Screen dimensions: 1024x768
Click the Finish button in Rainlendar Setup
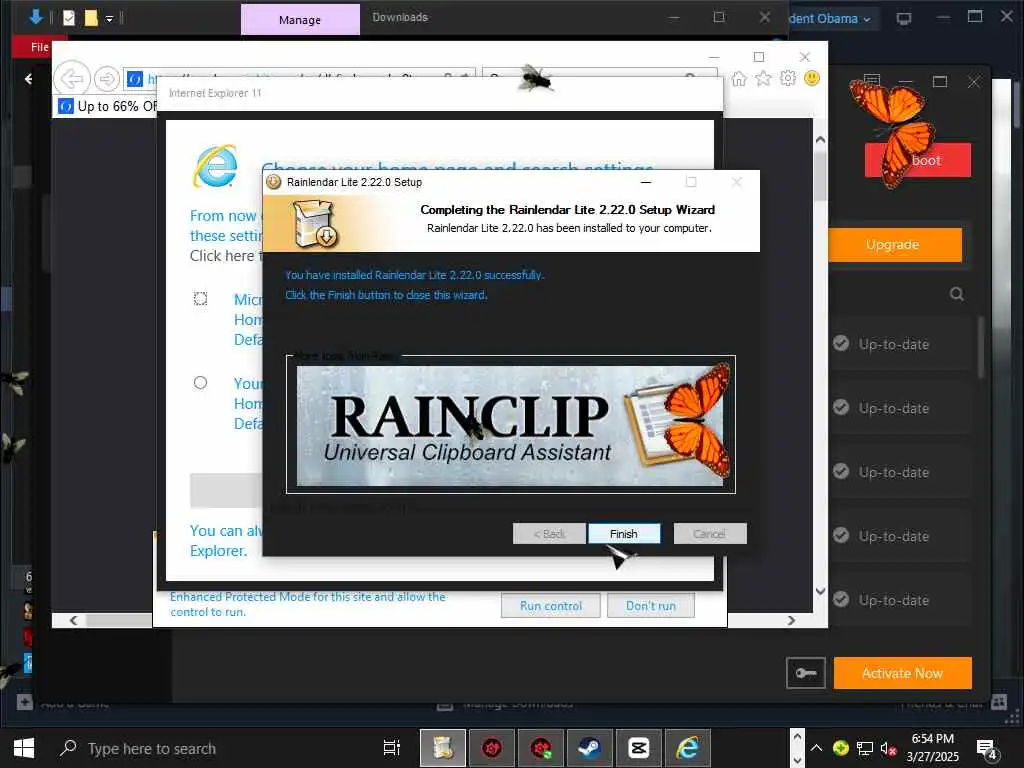624,534
